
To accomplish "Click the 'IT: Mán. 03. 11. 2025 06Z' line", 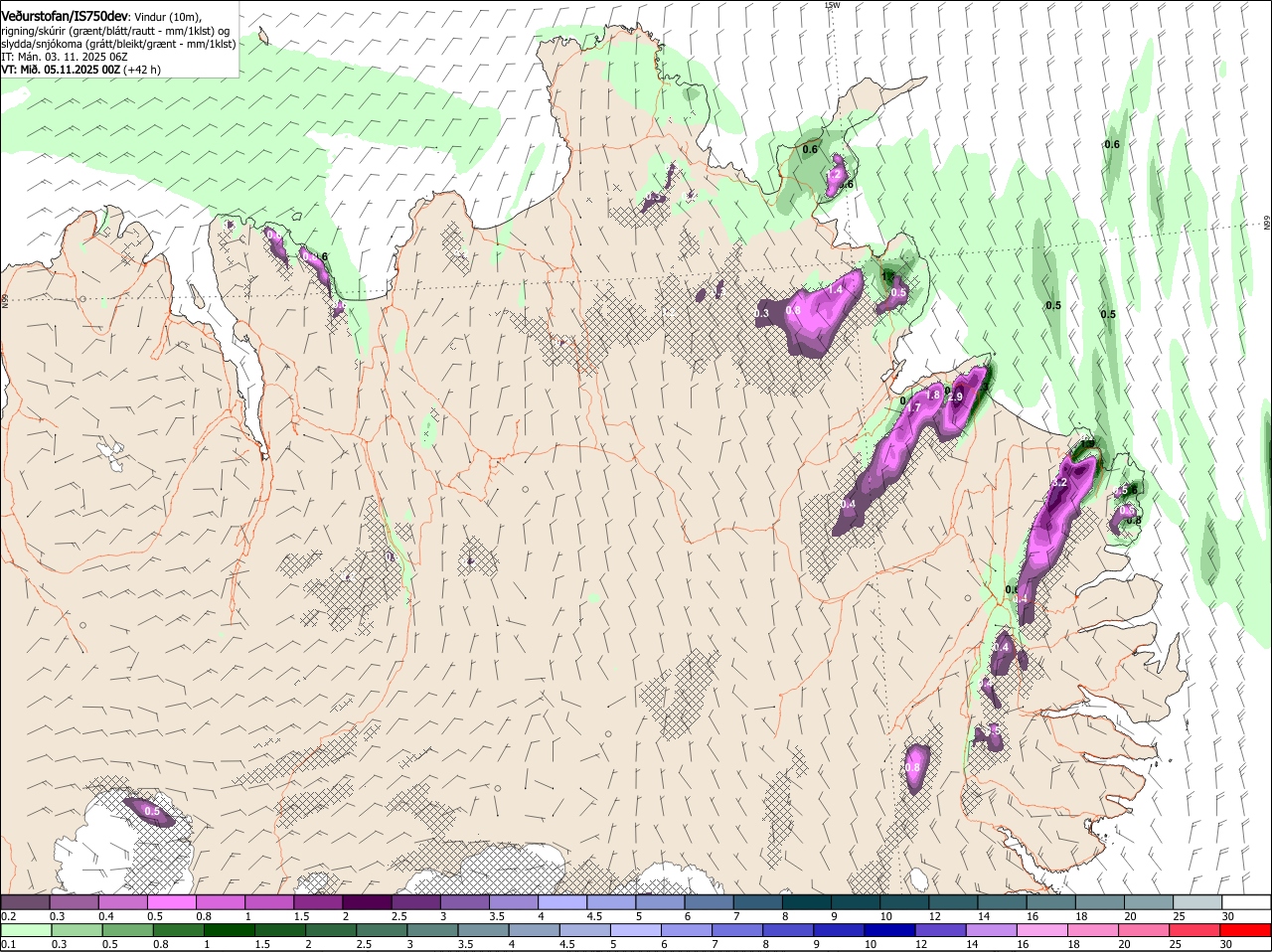I will coord(64,57).
